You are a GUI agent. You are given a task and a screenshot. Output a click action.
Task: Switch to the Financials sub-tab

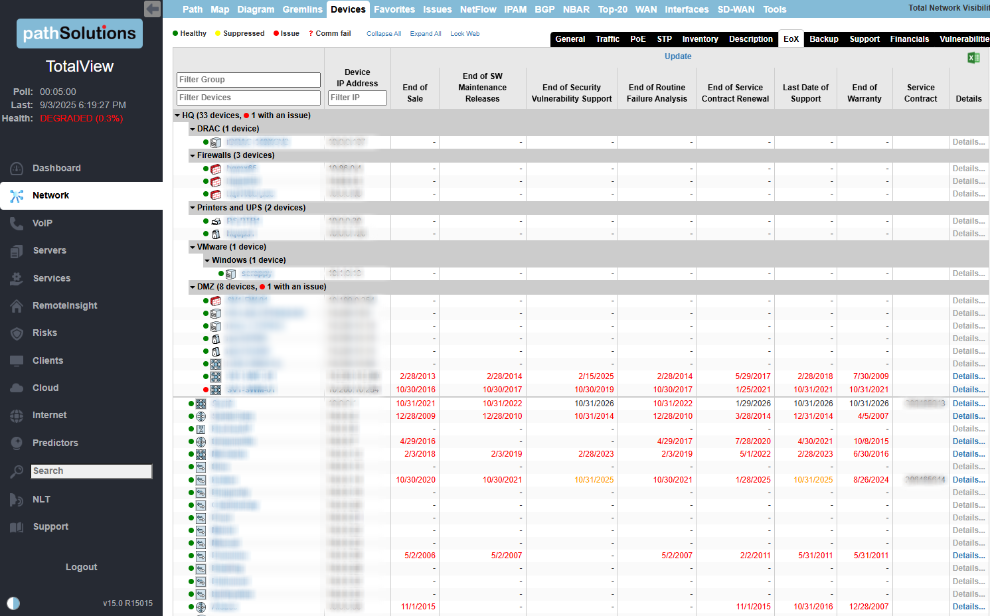(x=909, y=39)
